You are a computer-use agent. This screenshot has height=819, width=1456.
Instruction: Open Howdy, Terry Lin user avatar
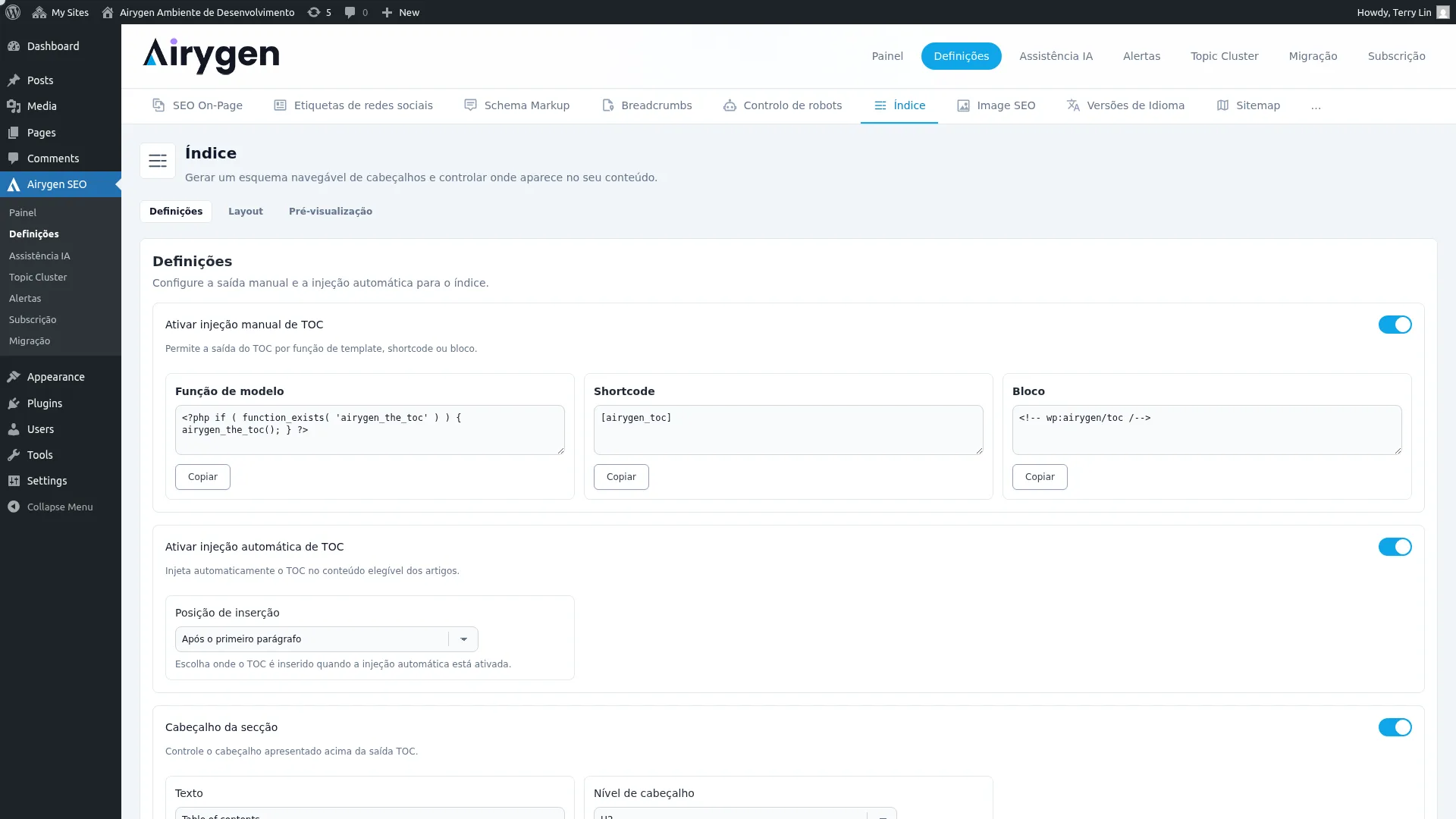(x=1443, y=12)
